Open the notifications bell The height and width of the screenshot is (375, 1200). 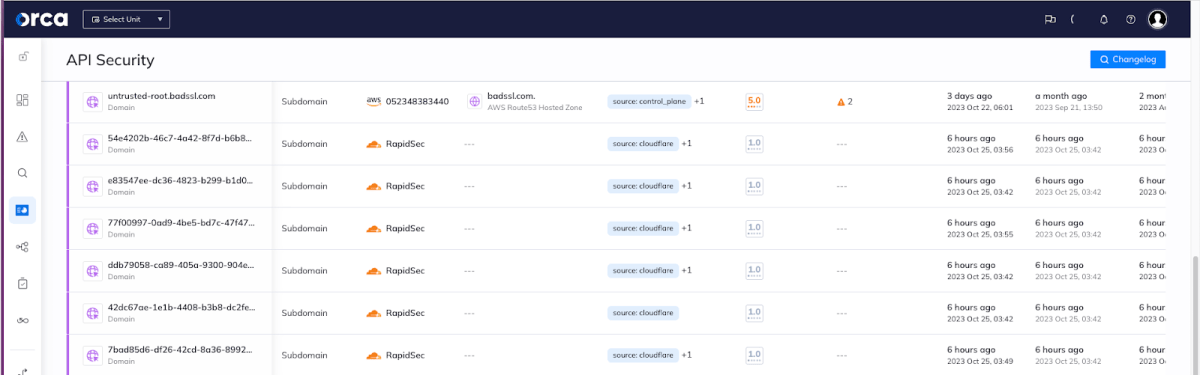click(1104, 19)
